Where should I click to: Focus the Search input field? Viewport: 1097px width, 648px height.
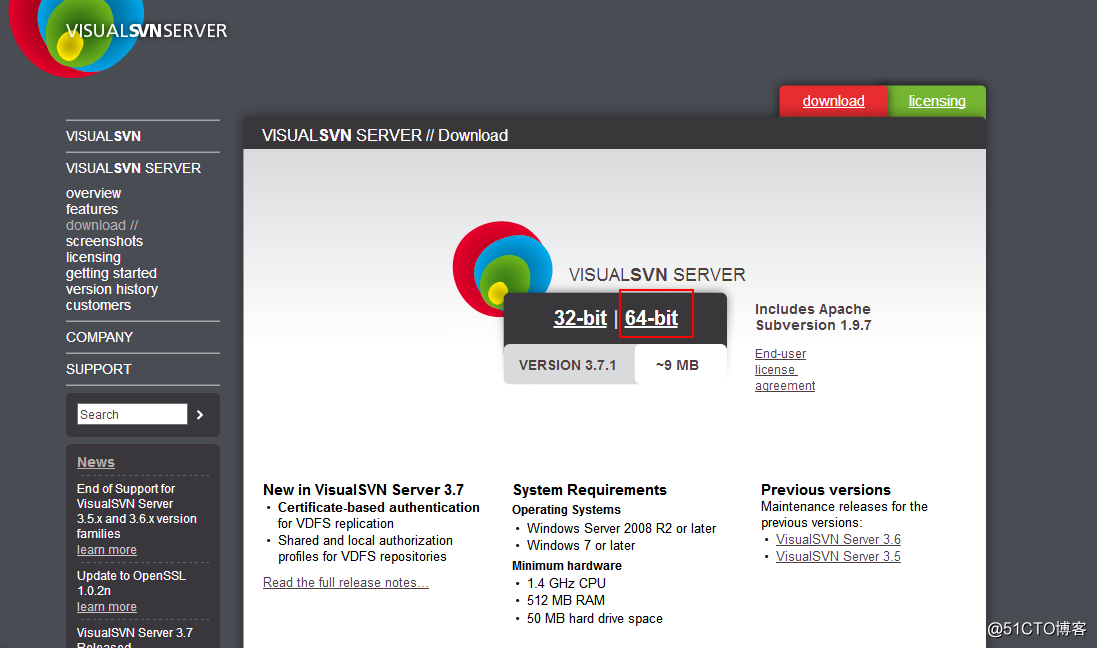(132, 414)
